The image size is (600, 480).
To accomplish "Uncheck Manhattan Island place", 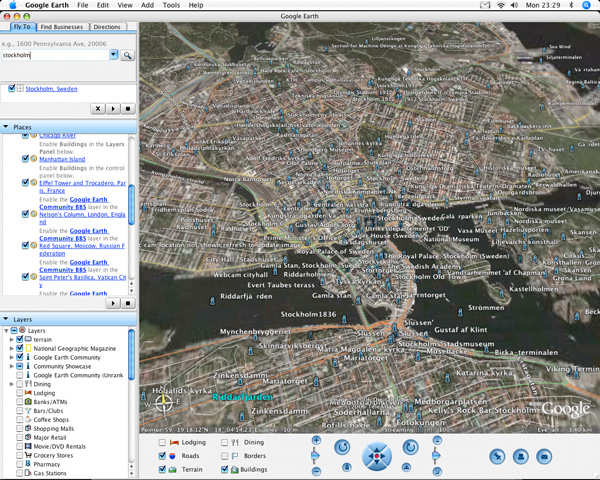I will (25, 158).
